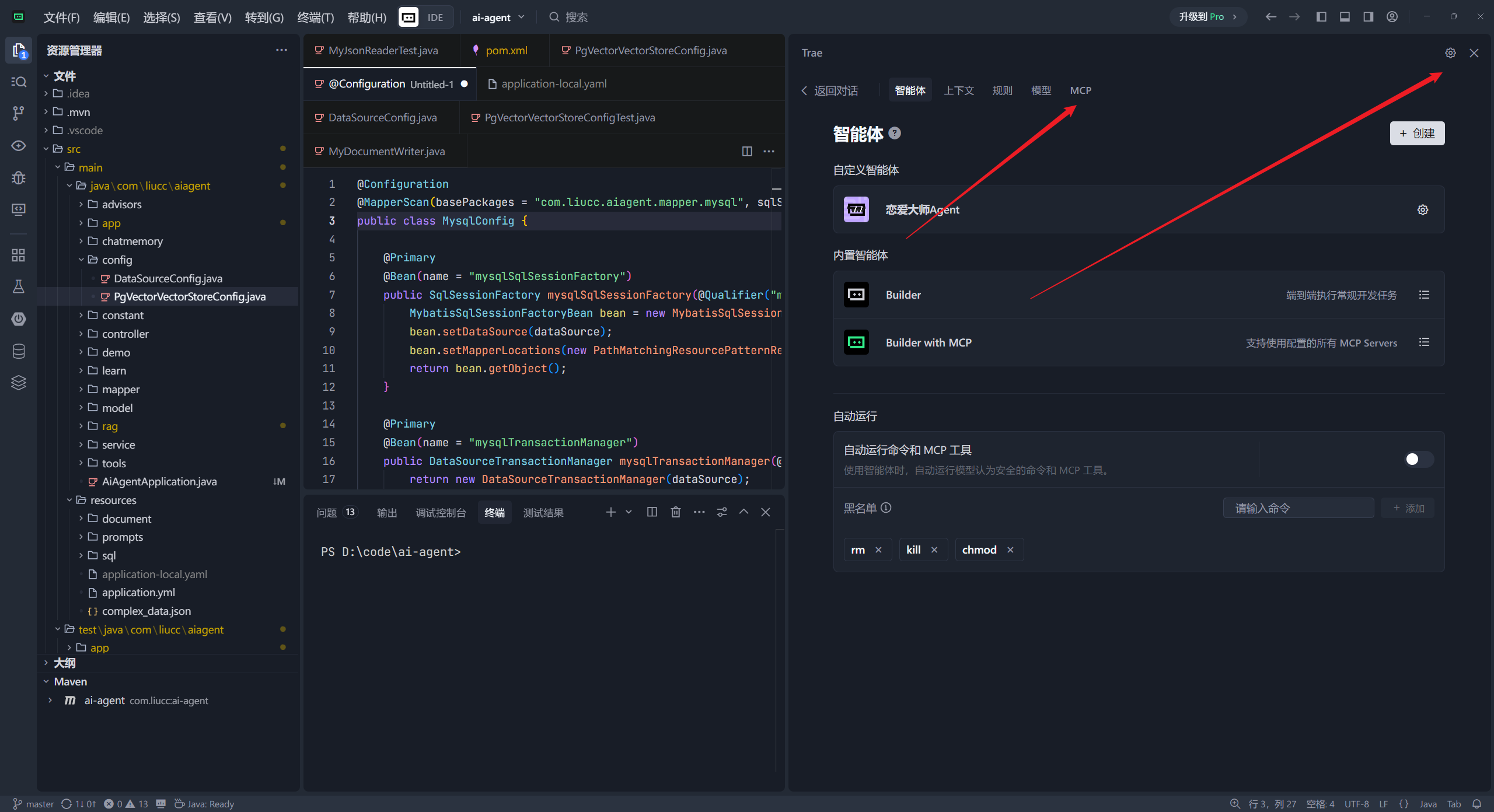The width and height of the screenshot is (1494, 812).
Task: Click the Trae panel settings gear
Action: [x=1450, y=53]
